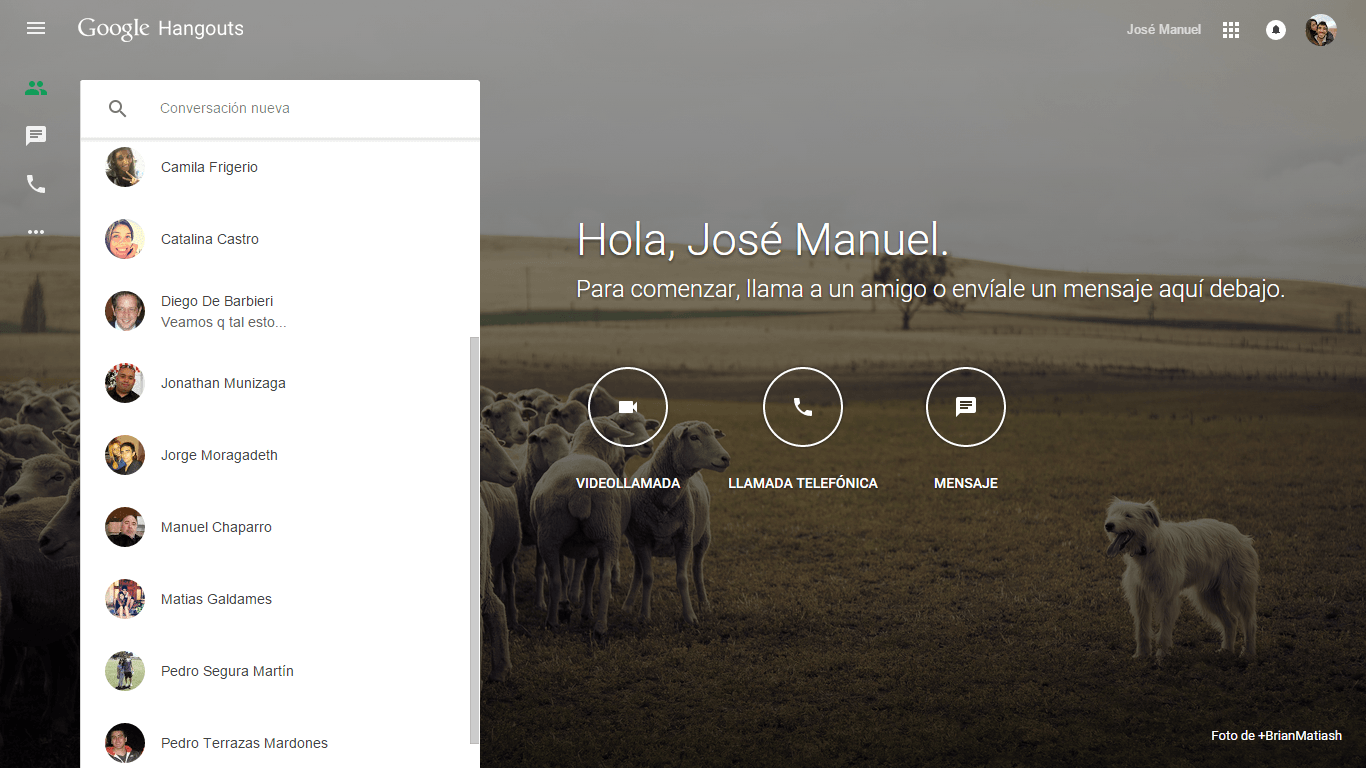
Task: Open chat with Matias Galdames
Action: 280,599
